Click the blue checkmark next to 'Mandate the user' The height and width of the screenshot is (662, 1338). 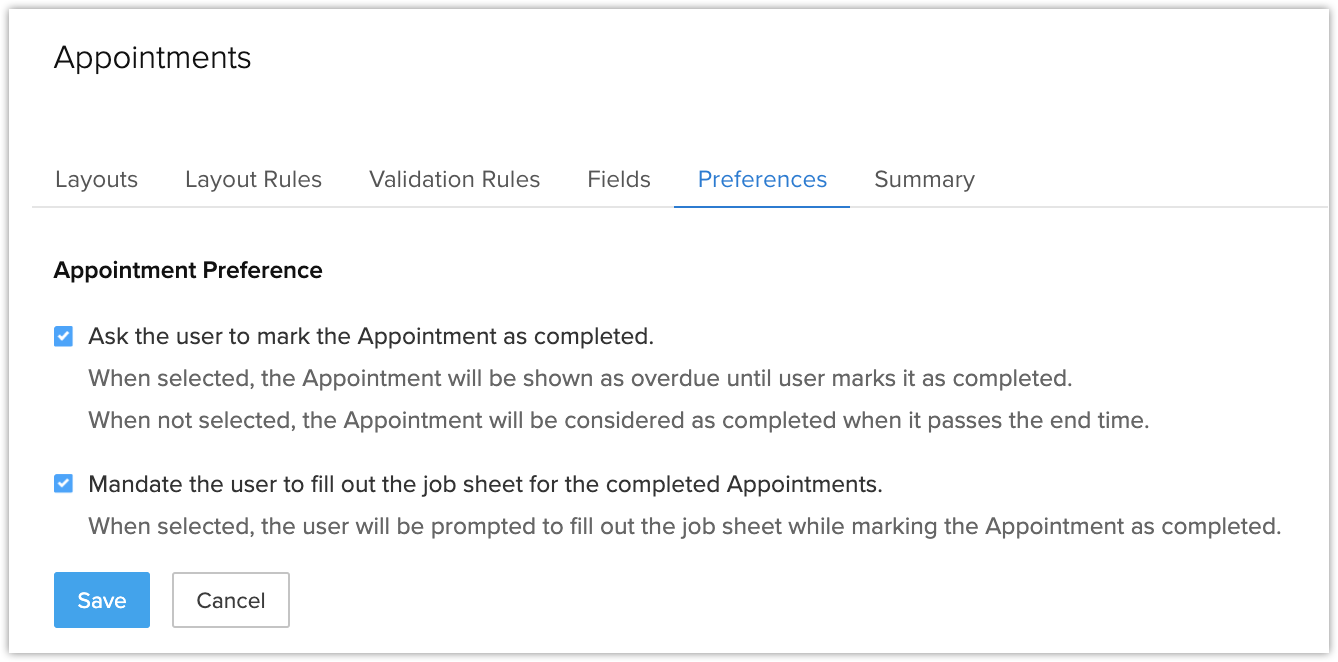[x=63, y=485]
